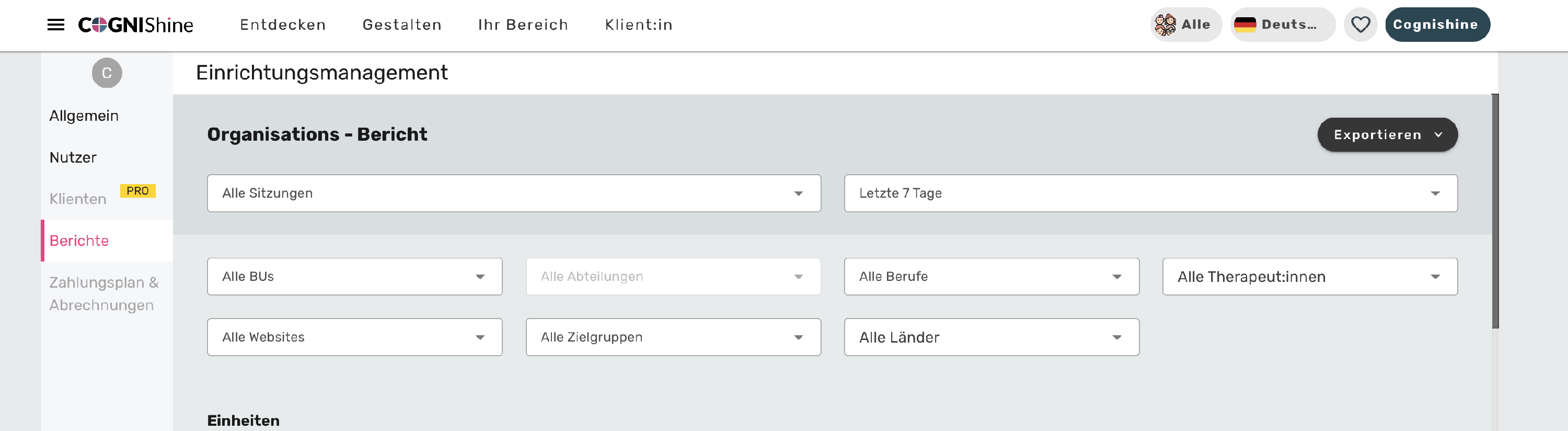
Task: Open the Entdecken menu
Action: [x=283, y=25]
